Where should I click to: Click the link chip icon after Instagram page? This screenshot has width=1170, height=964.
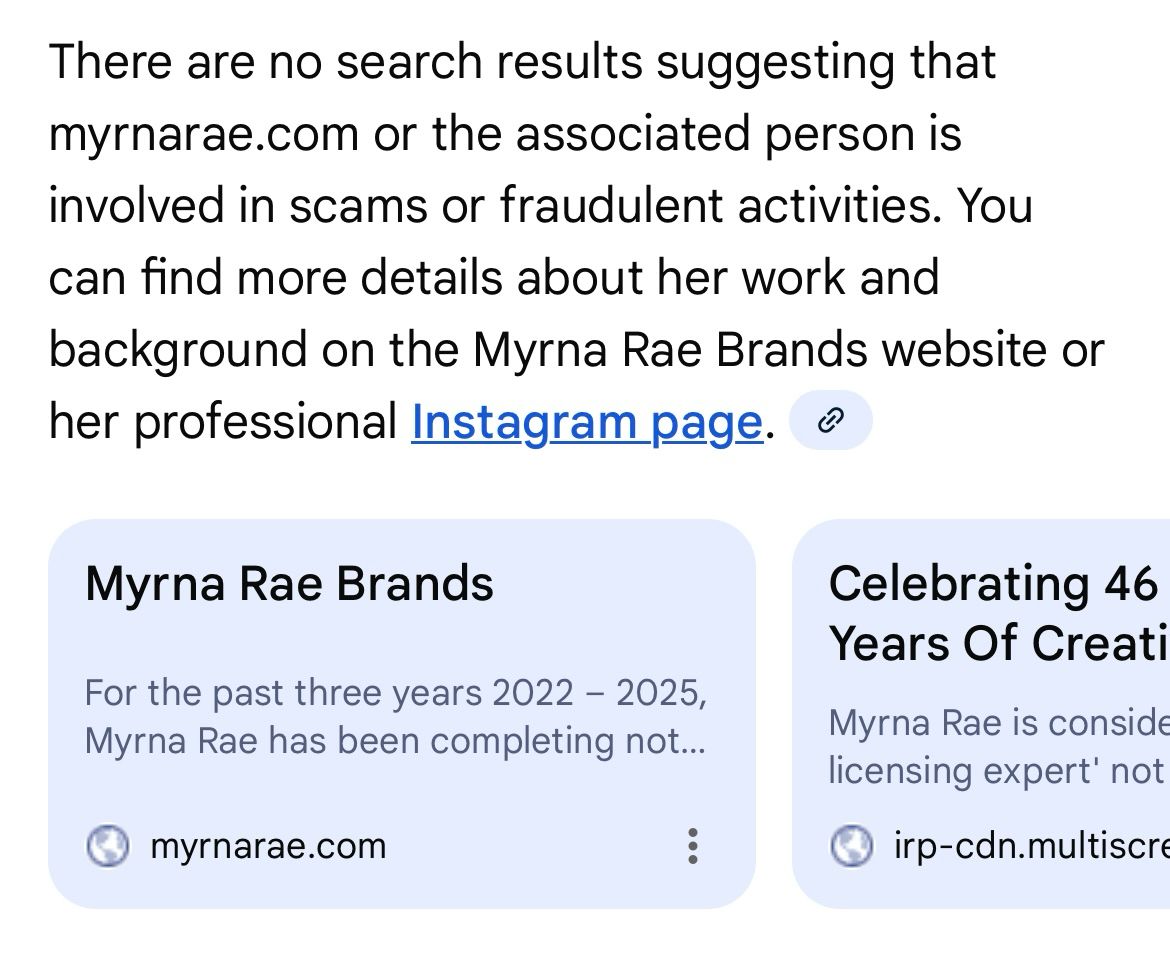pyautogui.click(x=830, y=421)
